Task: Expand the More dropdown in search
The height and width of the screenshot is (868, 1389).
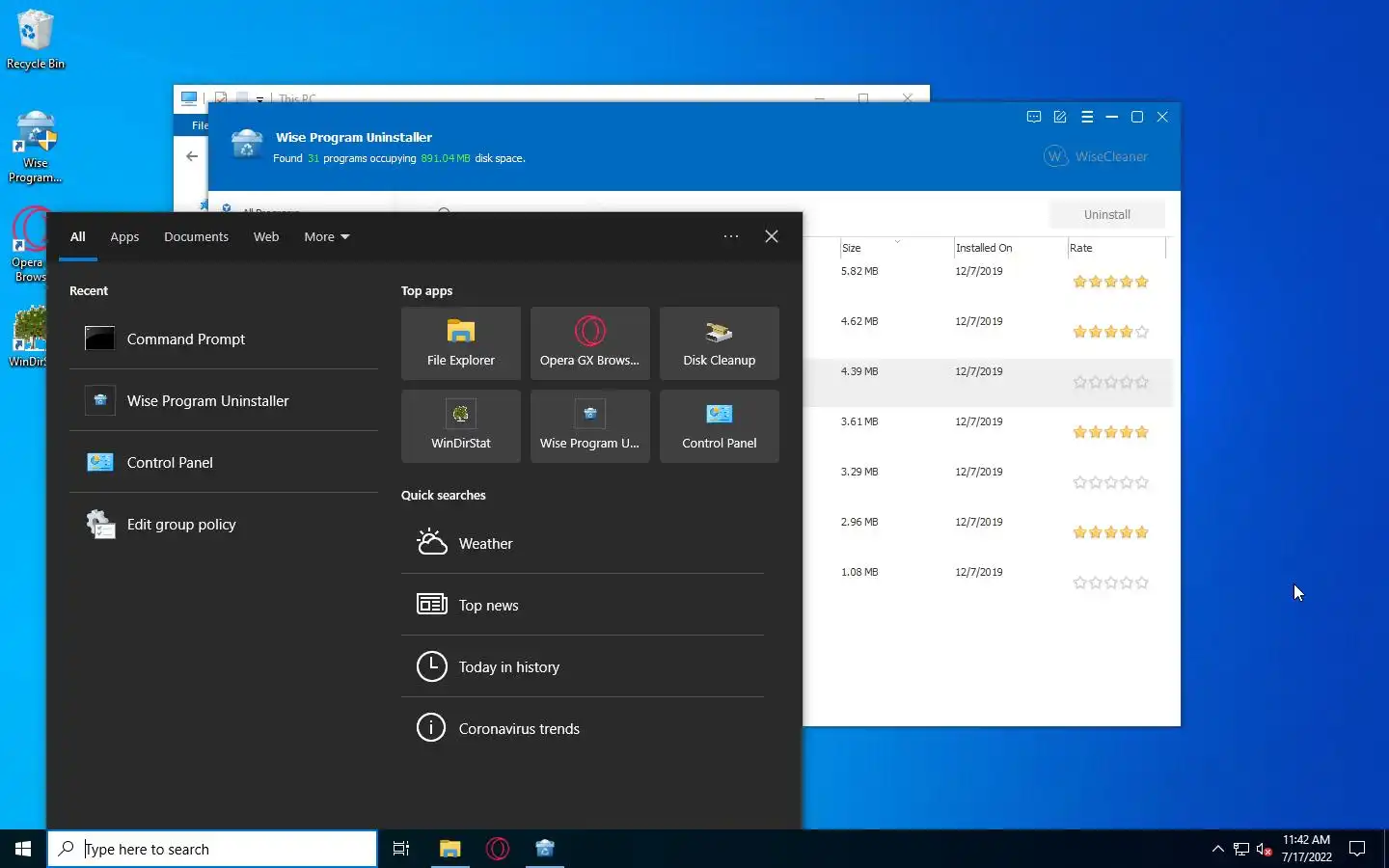Action: (326, 236)
